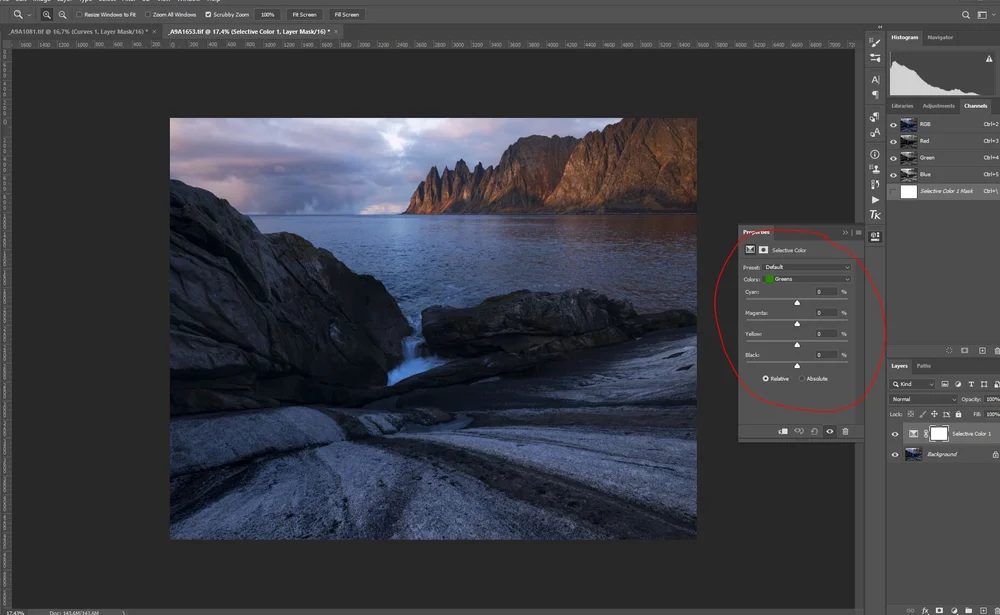This screenshot has height=615, width=1000.
Task: Clip adjustment to layer icon in Properties
Action: (x=783, y=431)
